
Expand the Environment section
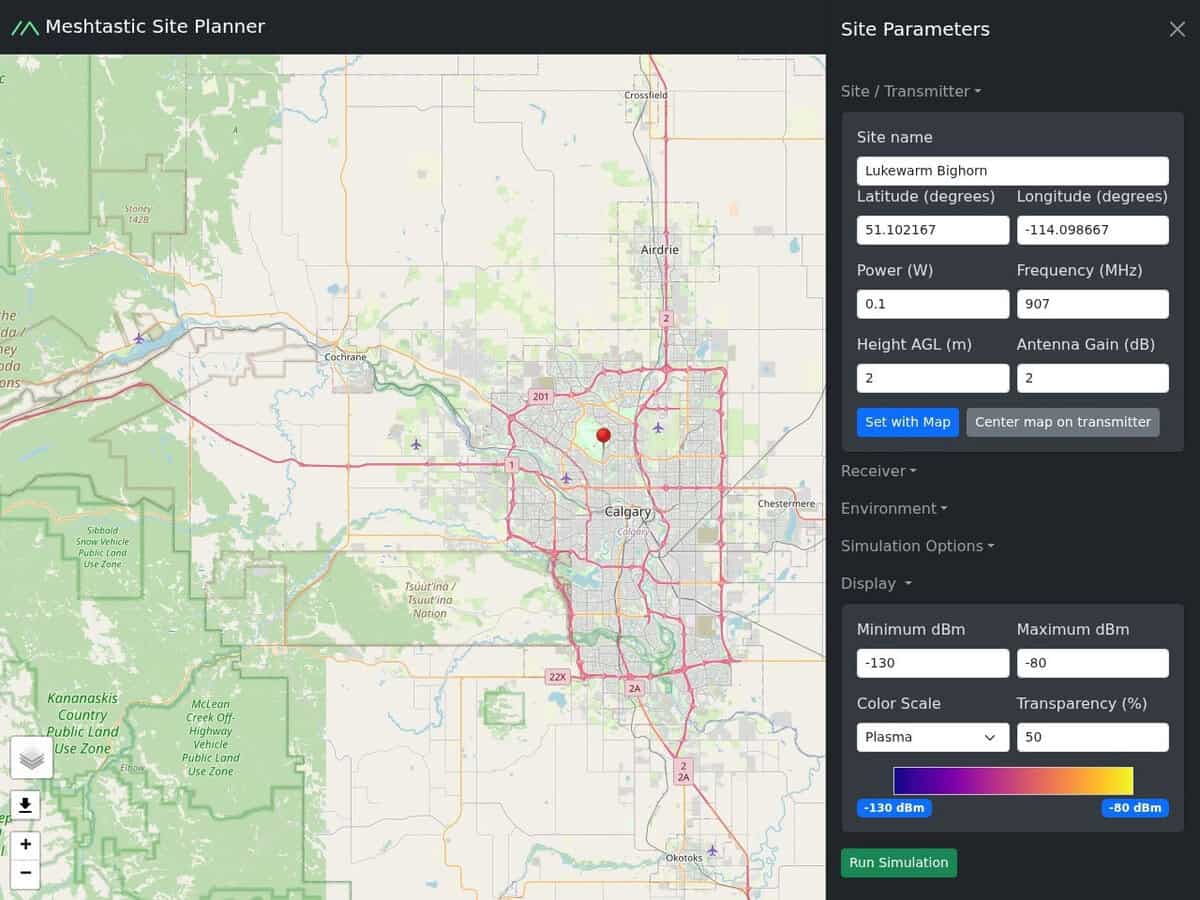coord(894,509)
